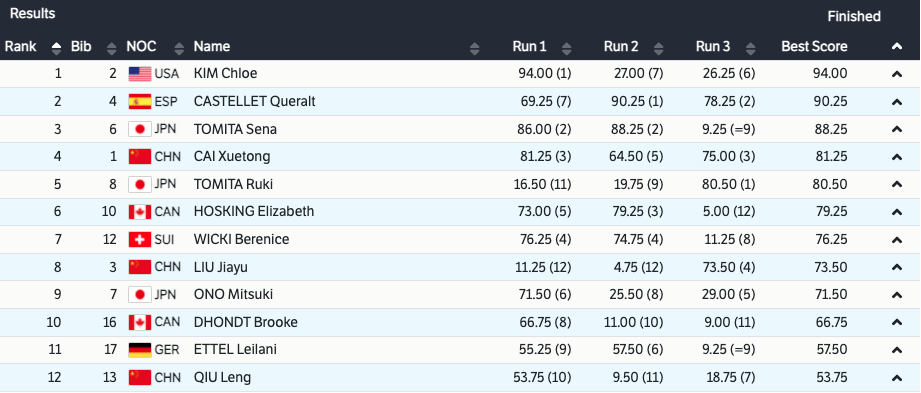The height and width of the screenshot is (393, 921).
Task: Sort by Run 1 scores
Action: (566, 48)
